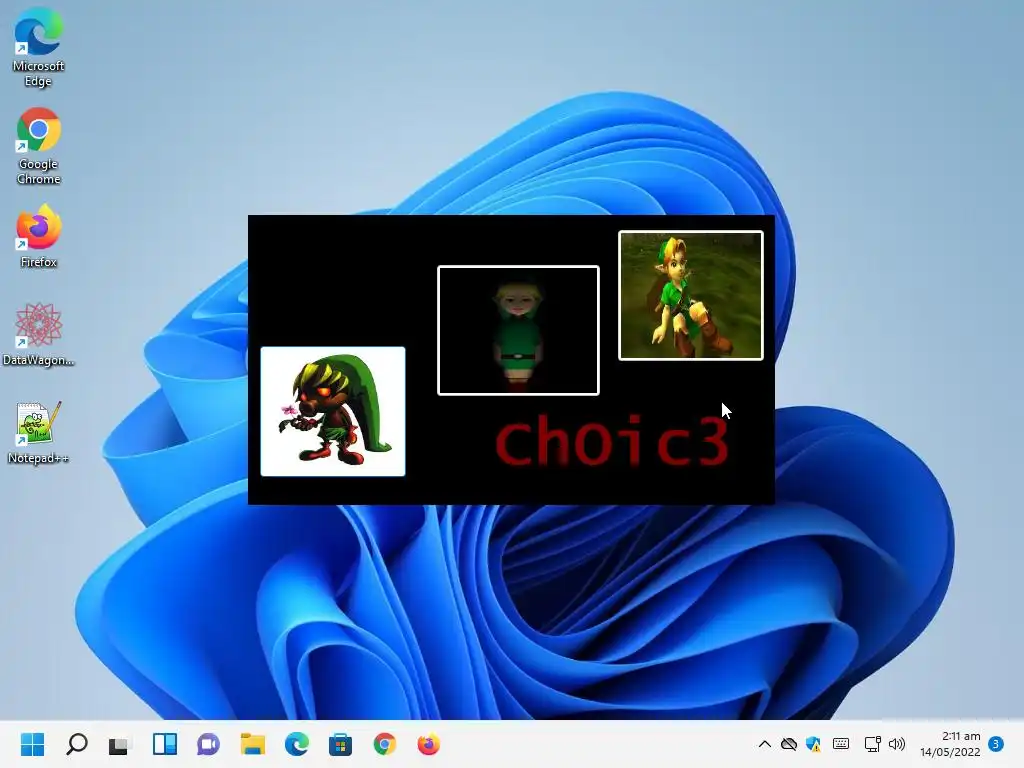Launch Chrome from the taskbar
This screenshot has width=1024, height=768.
(x=385, y=744)
